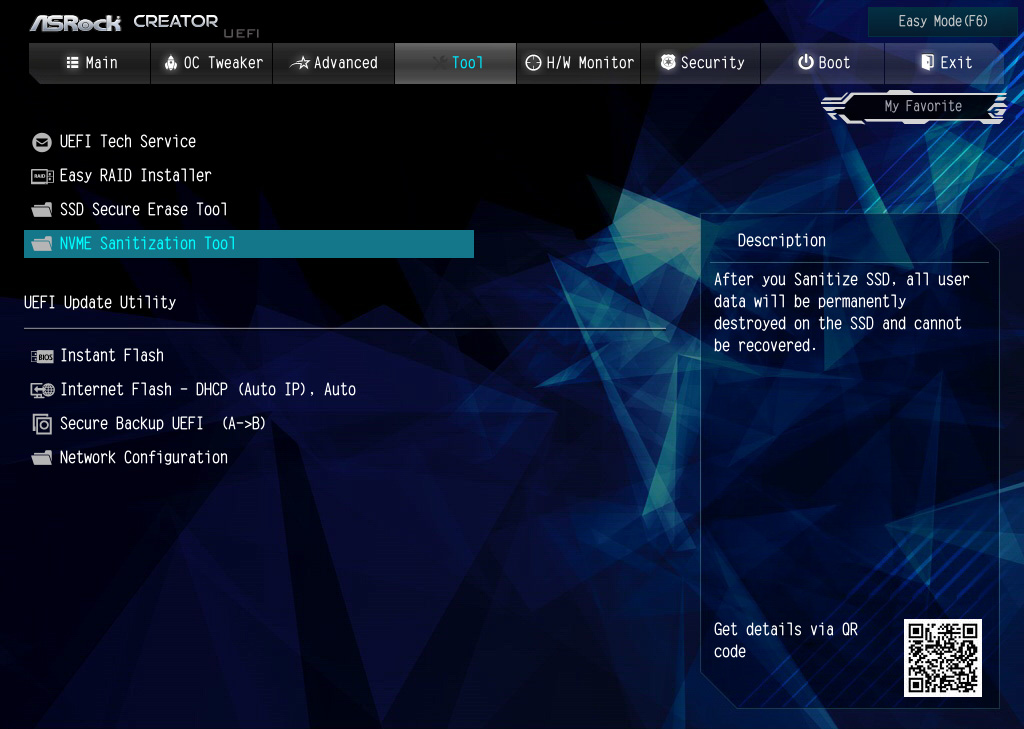Viewport: 1024px width, 729px height.
Task: Choose Secure Backup UEFI (A->B)
Action: [x=163, y=424]
